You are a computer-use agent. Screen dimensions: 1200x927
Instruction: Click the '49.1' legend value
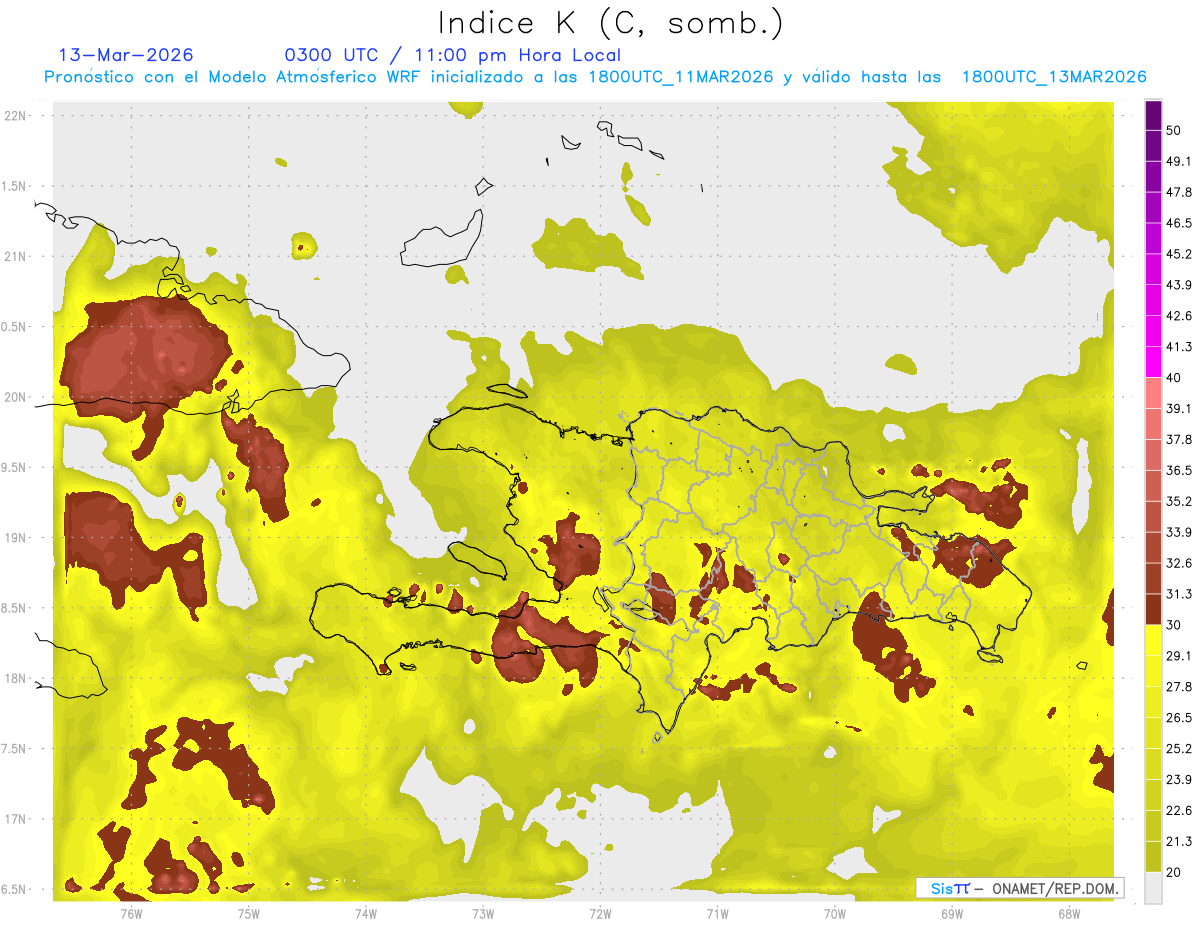(1179, 161)
